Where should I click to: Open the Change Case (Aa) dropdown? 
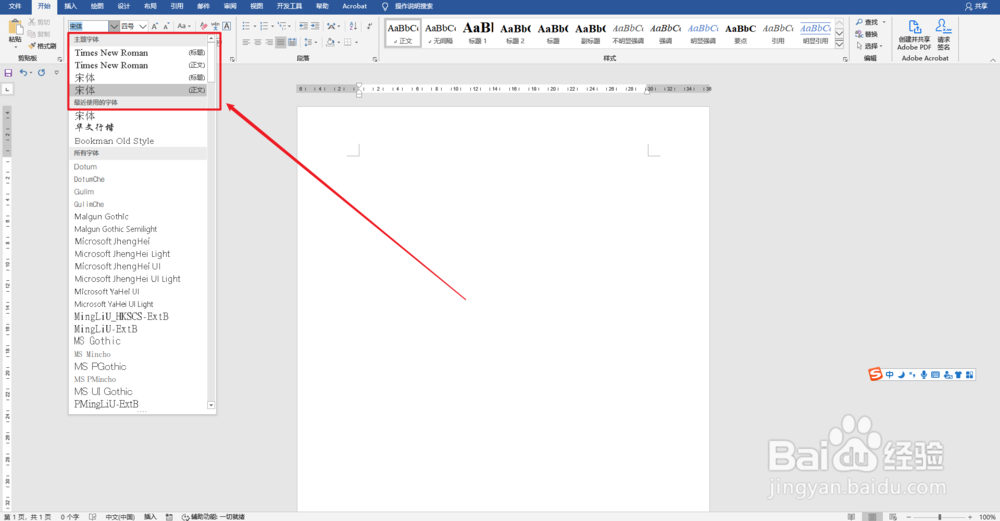coord(184,26)
